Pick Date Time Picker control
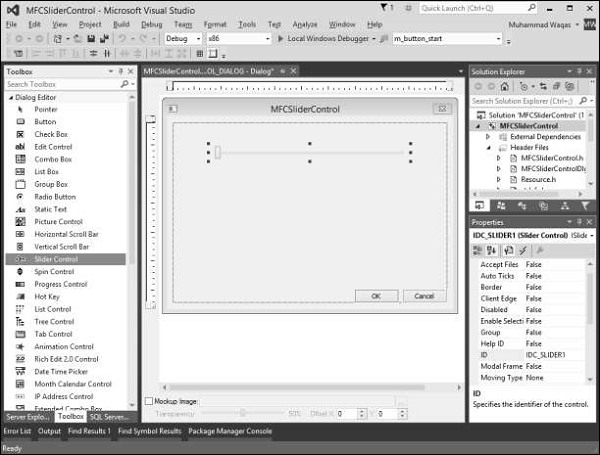 [61, 372]
